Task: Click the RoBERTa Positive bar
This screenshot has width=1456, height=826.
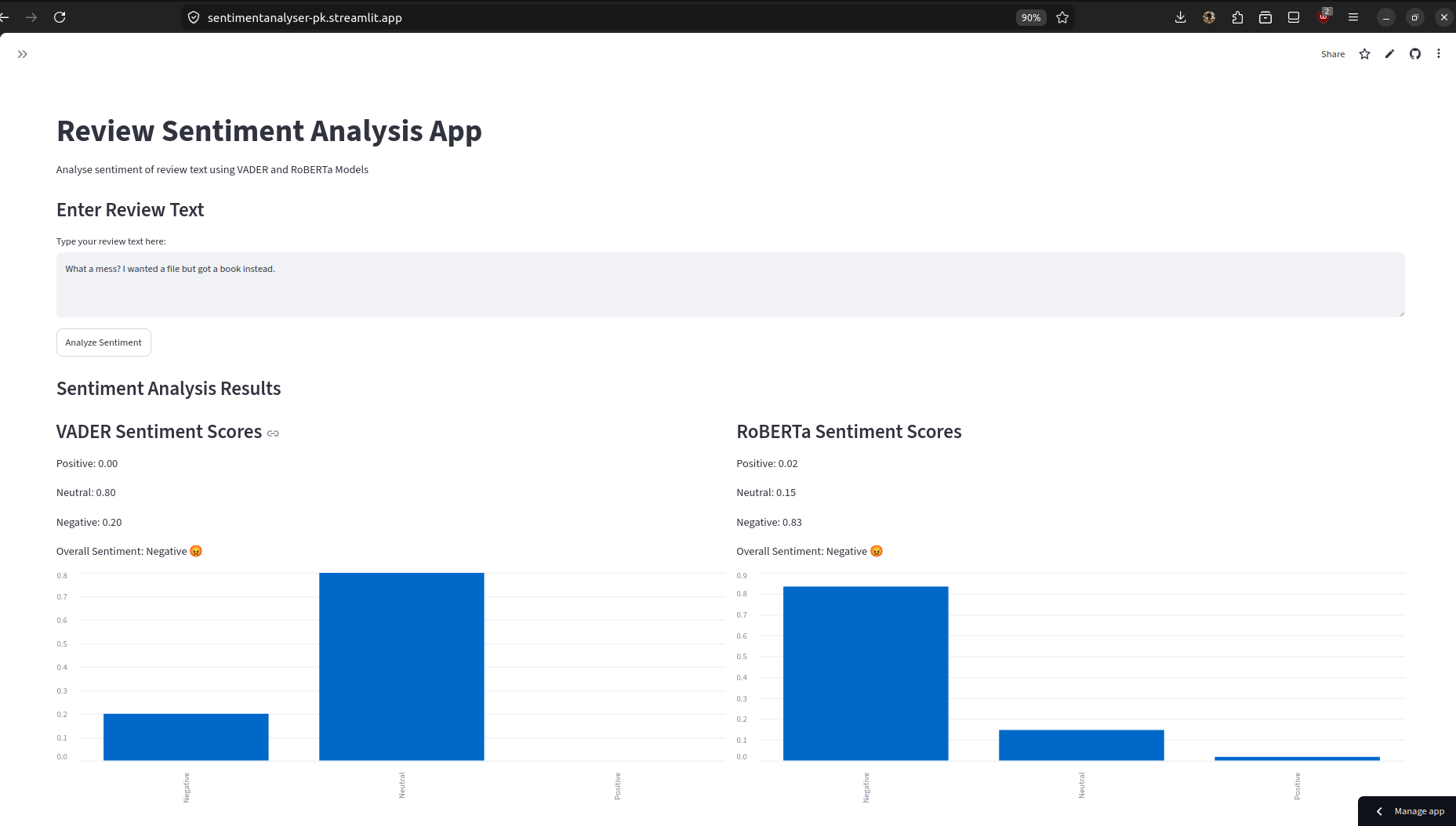Action: pos(1297,759)
